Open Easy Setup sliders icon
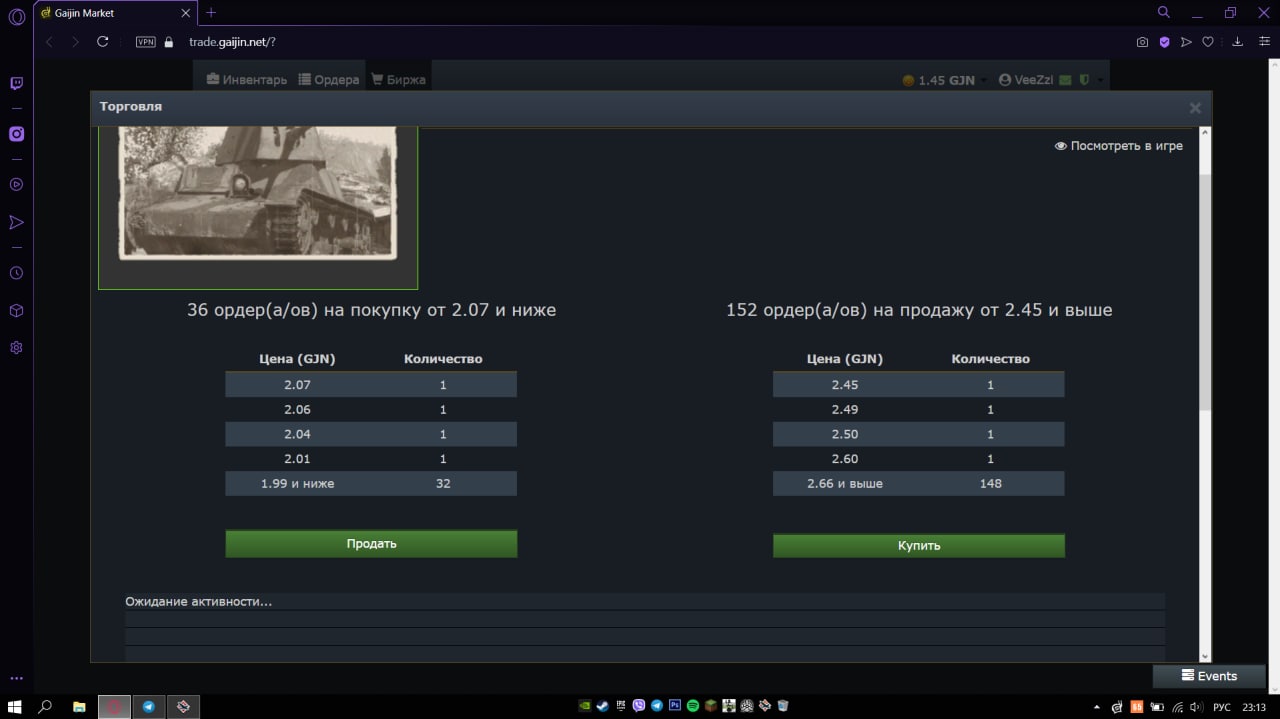Image resolution: width=1280 pixels, height=719 pixels. (x=1264, y=42)
